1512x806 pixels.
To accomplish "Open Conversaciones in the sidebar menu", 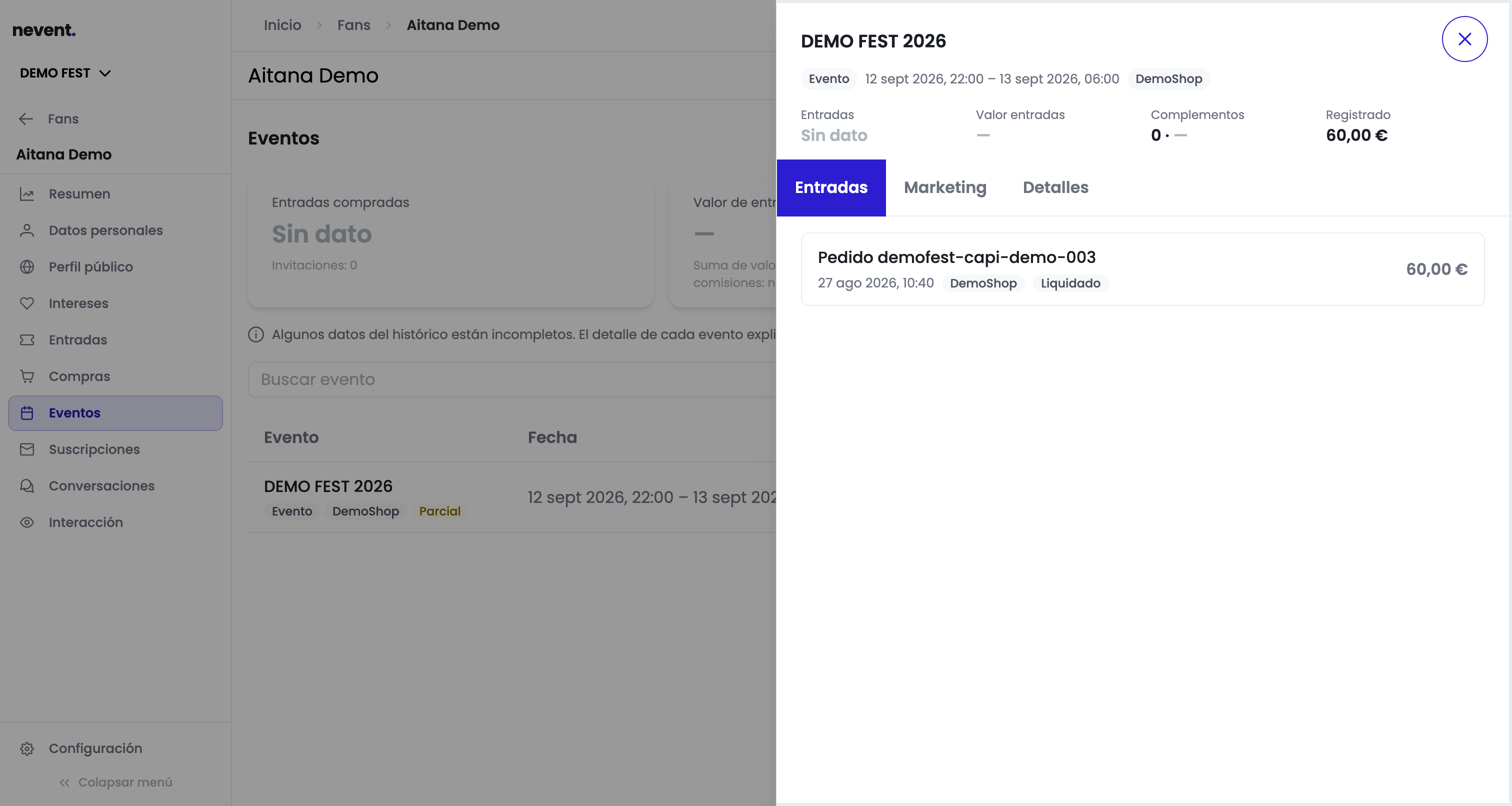I will point(115,485).
